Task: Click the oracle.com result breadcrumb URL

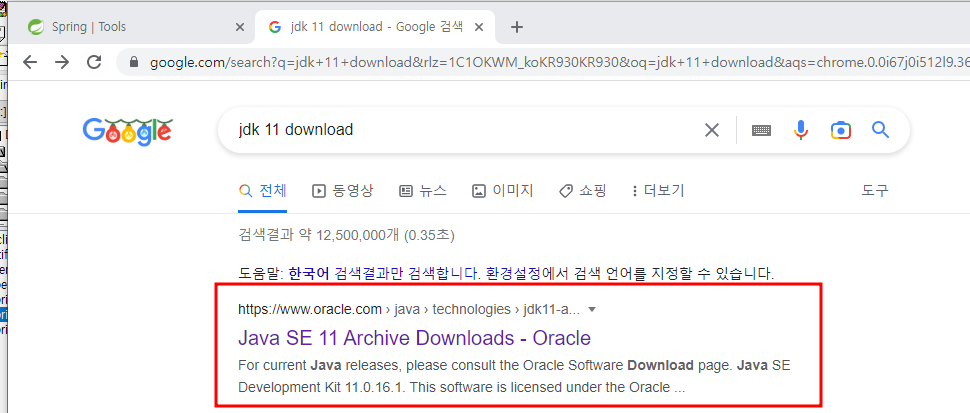Action: pos(411,309)
